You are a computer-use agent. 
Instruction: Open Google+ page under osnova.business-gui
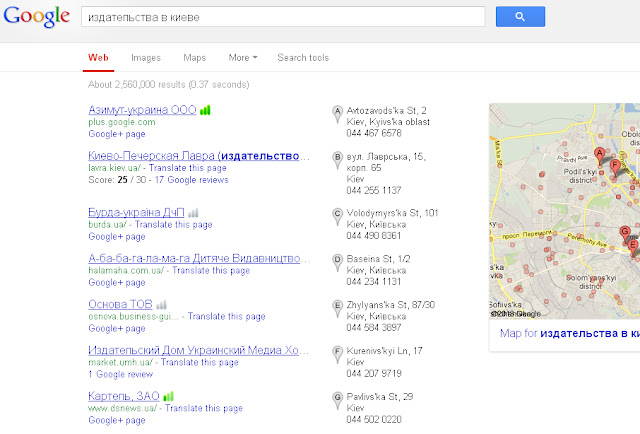(x=117, y=329)
